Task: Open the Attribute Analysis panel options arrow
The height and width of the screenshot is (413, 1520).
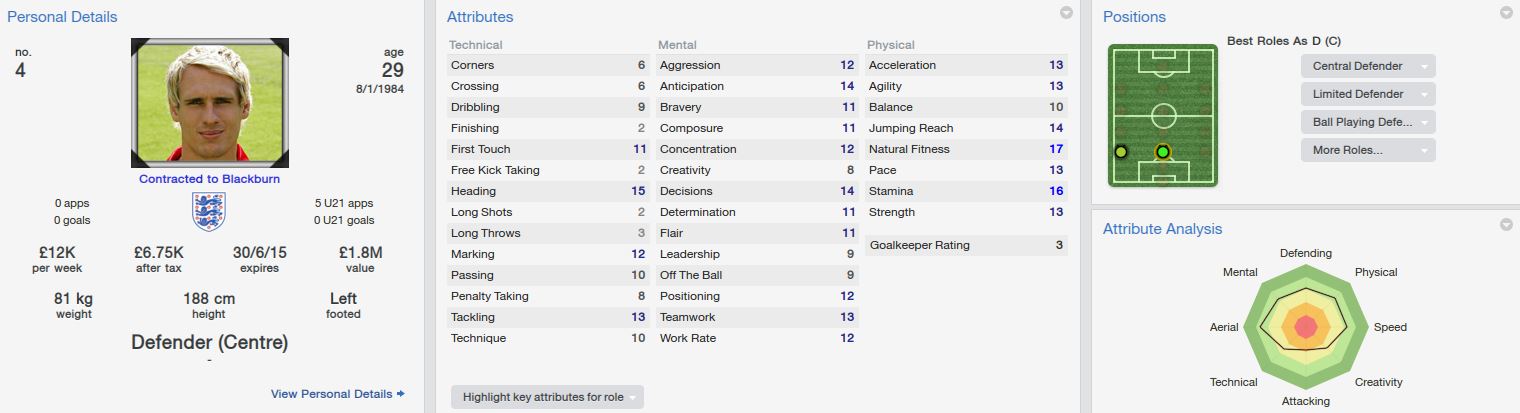Action: click(x=1506, y=225)
